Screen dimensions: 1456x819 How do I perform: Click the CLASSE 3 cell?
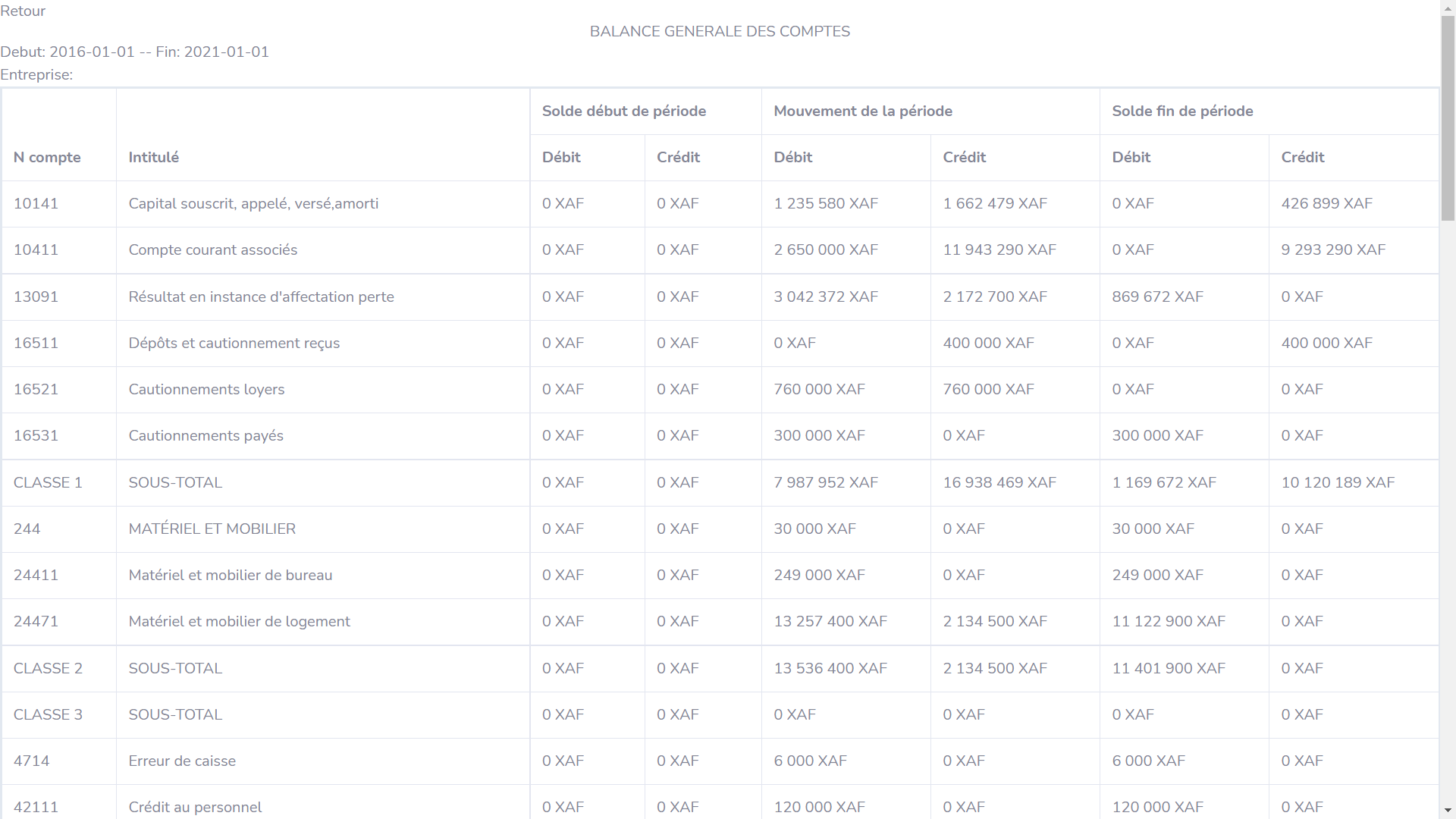(x=48, y=714)
